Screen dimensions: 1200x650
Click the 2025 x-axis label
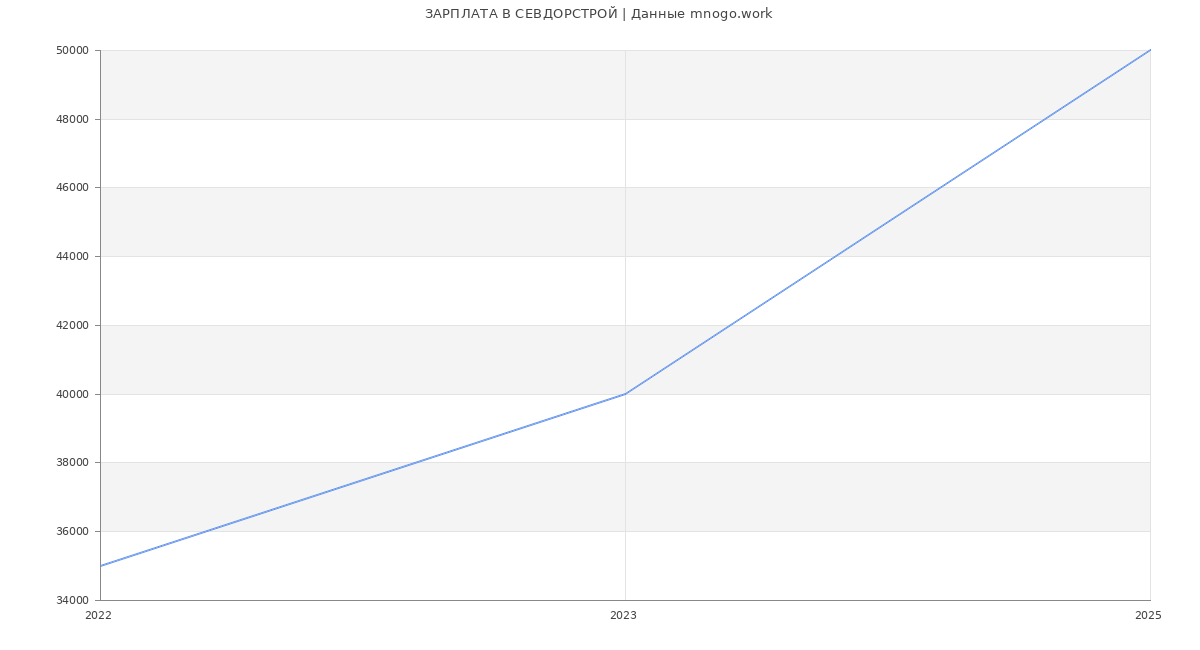pyautogui.click(x=1148, y=616)
